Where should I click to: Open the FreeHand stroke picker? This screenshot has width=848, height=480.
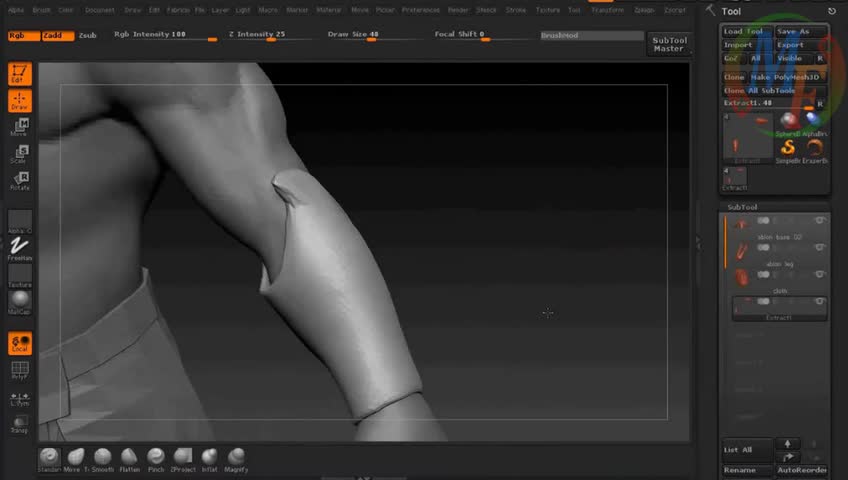19,249
